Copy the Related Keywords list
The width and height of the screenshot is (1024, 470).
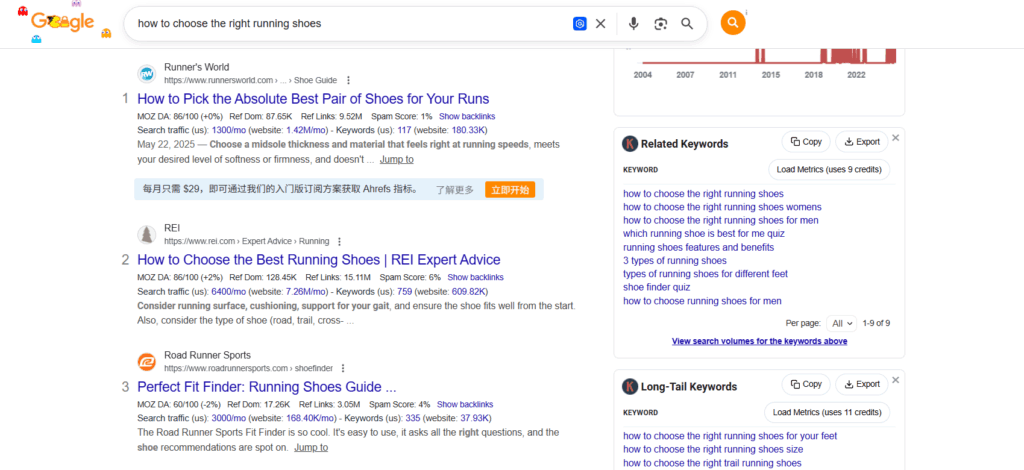tap(804, 142)
